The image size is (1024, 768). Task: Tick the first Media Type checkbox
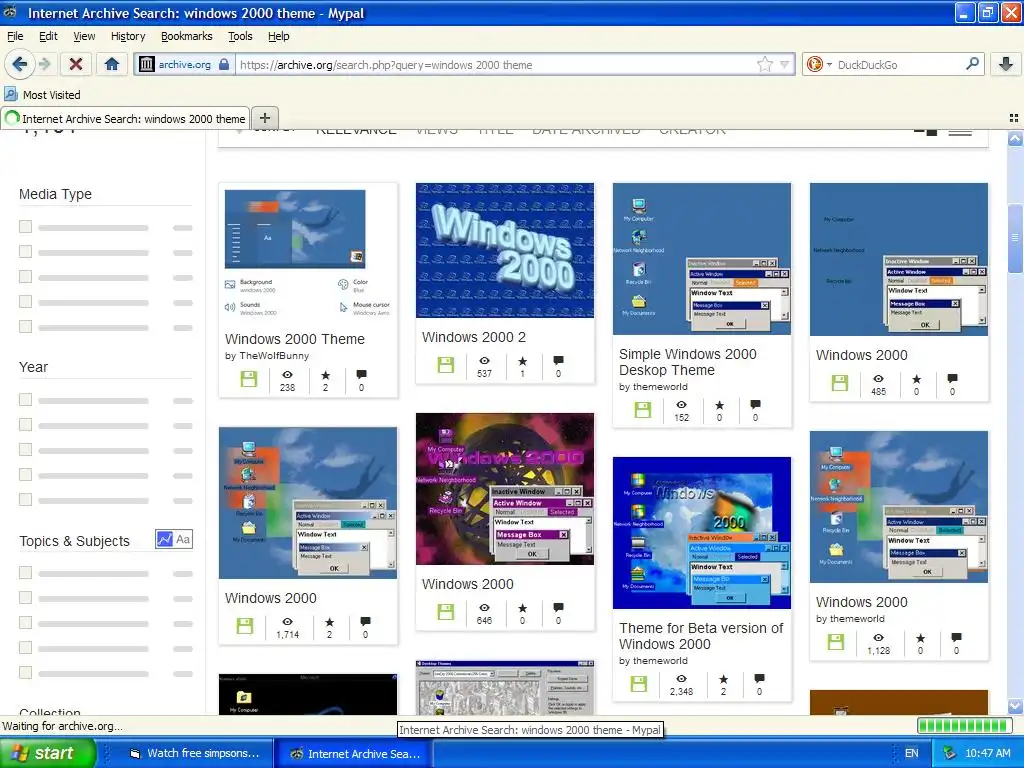[25, 227]
